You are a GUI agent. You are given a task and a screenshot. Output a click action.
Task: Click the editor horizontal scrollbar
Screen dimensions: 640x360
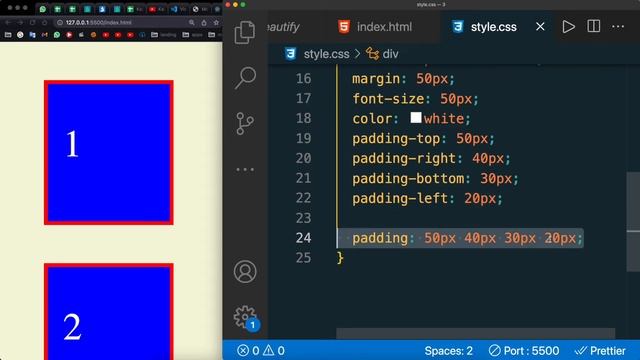click(476, 333)
